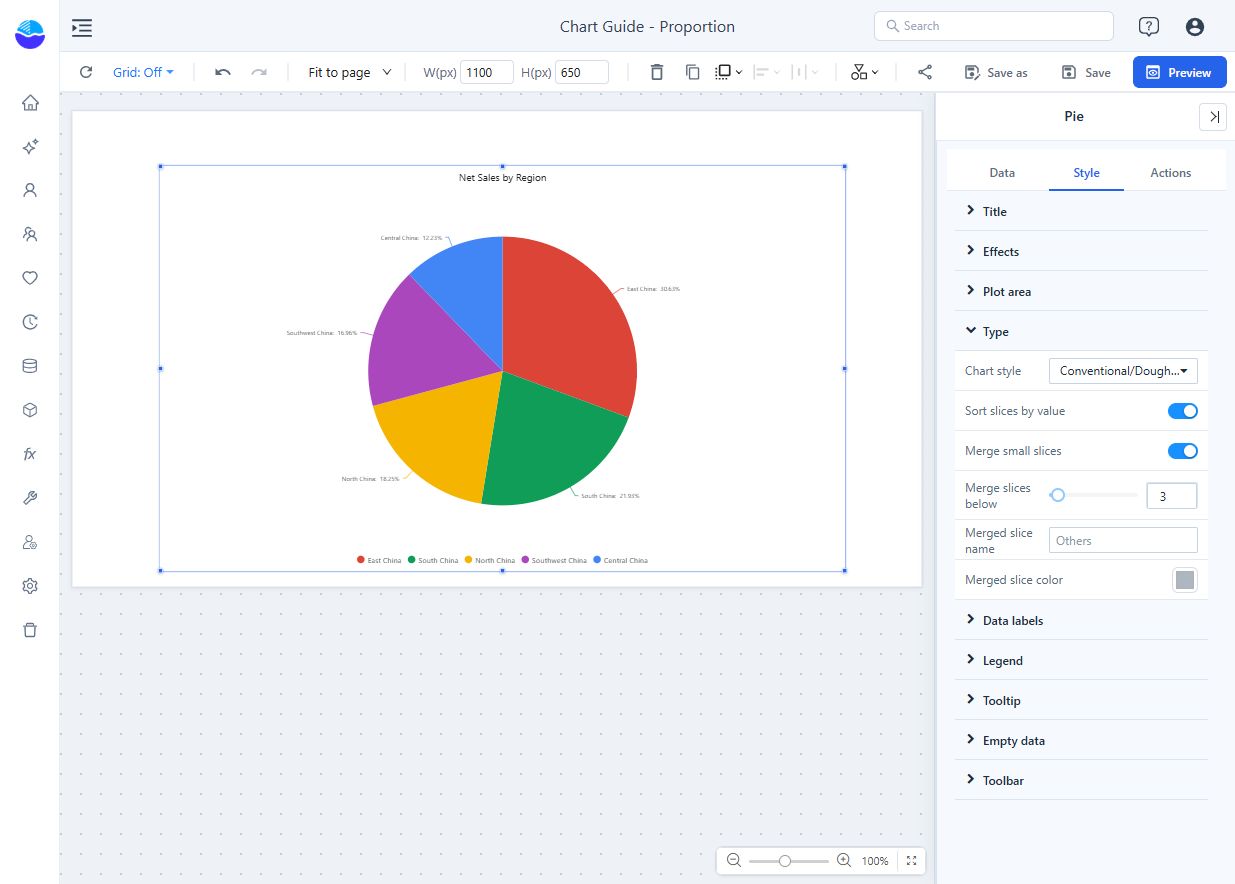Open the user account profile icon
1235x884 pixels.
[x=1195, y=27]
